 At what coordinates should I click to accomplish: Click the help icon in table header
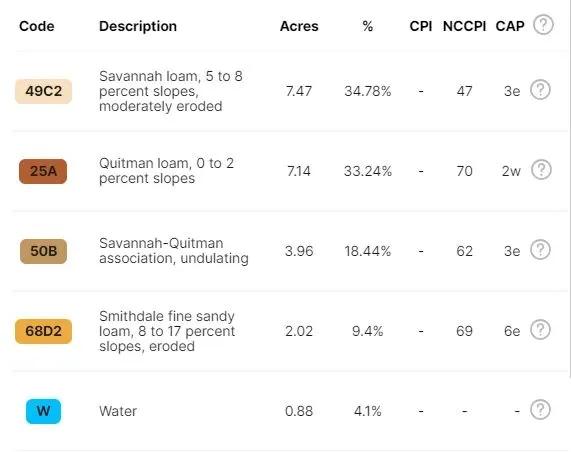click(x=543, y=25)
